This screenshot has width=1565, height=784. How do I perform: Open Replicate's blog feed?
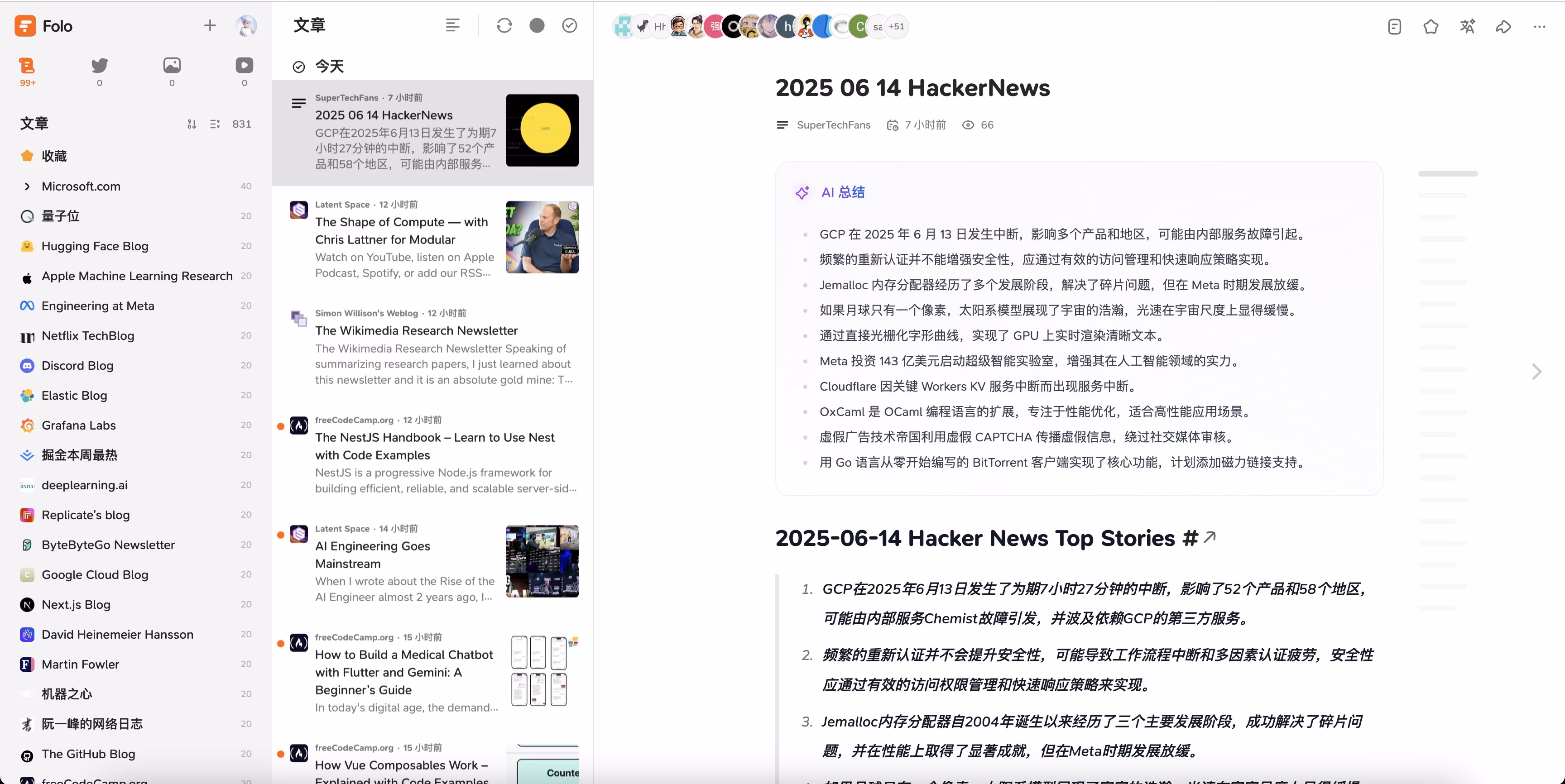[135, 515]
